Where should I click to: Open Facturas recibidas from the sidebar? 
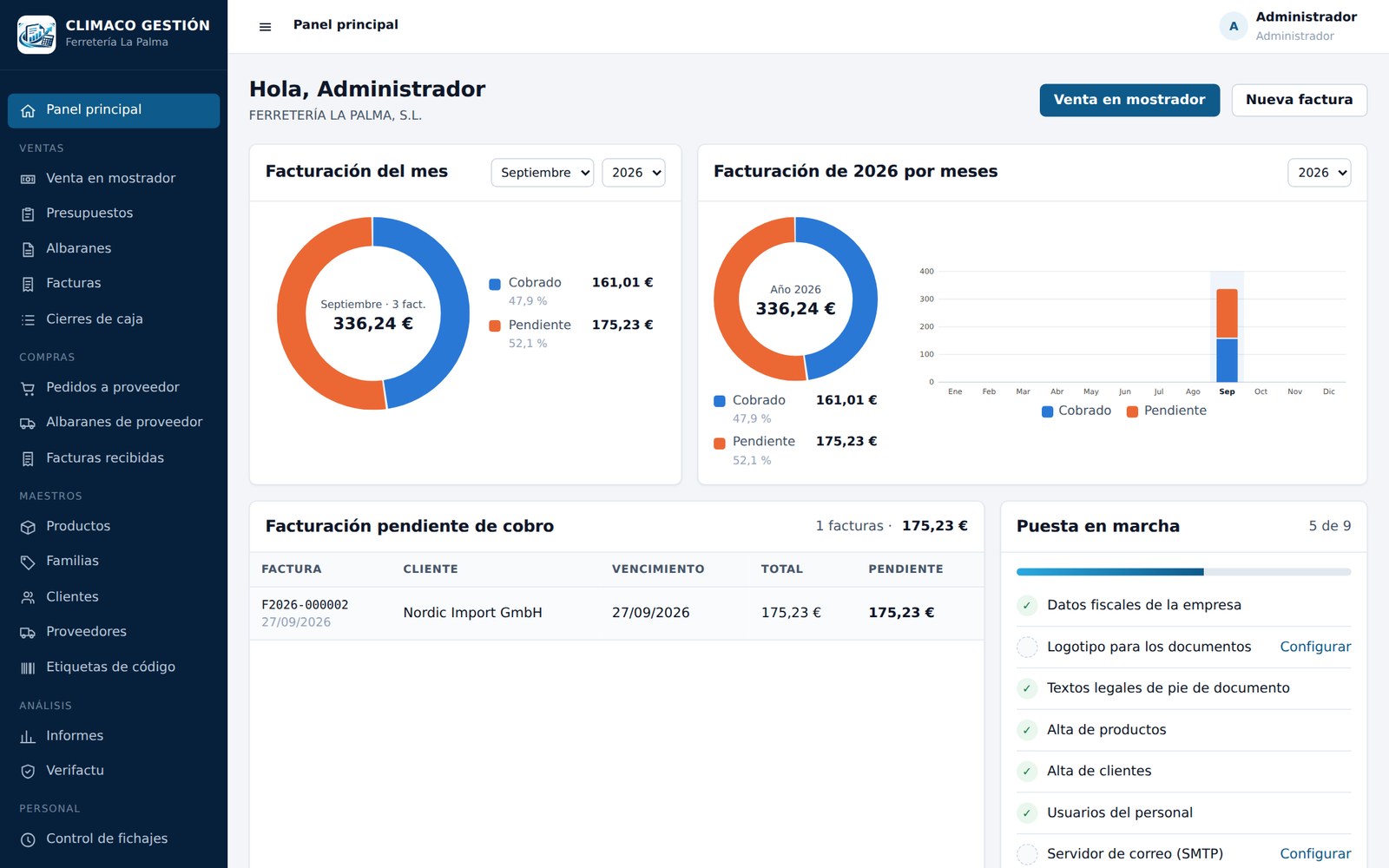114,457
